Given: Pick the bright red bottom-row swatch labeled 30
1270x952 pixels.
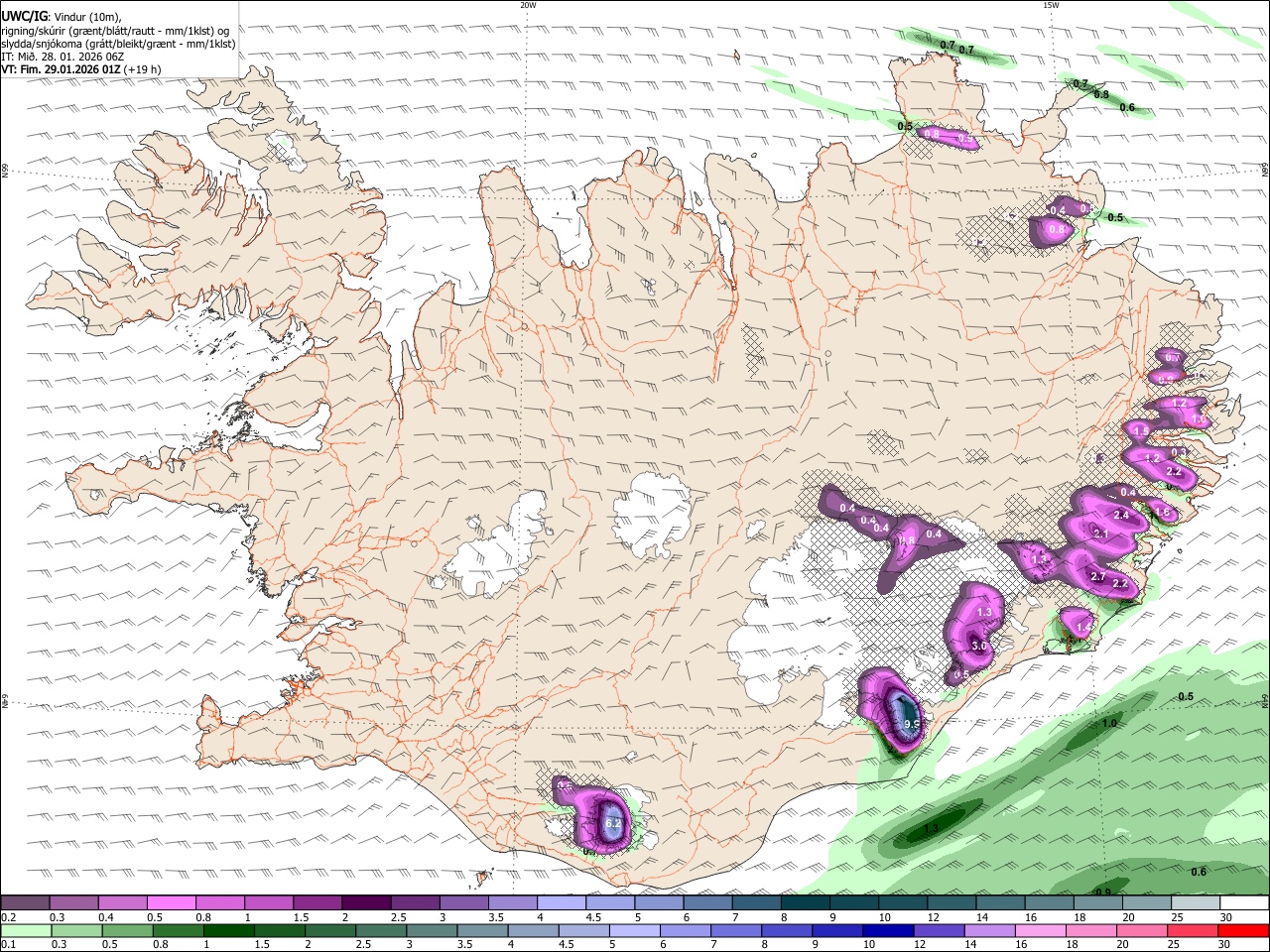Looking at the screenshot, I should click(x=1244, y=931).
